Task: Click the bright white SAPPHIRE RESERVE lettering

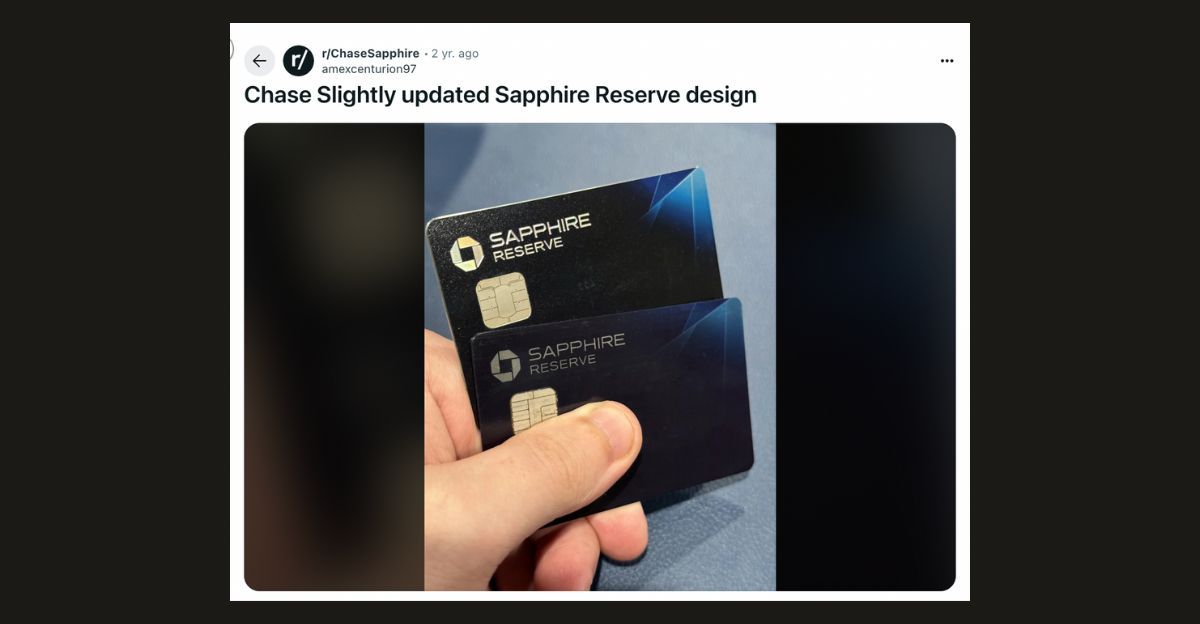Action: pyautogui.click(x=540, y=238)
